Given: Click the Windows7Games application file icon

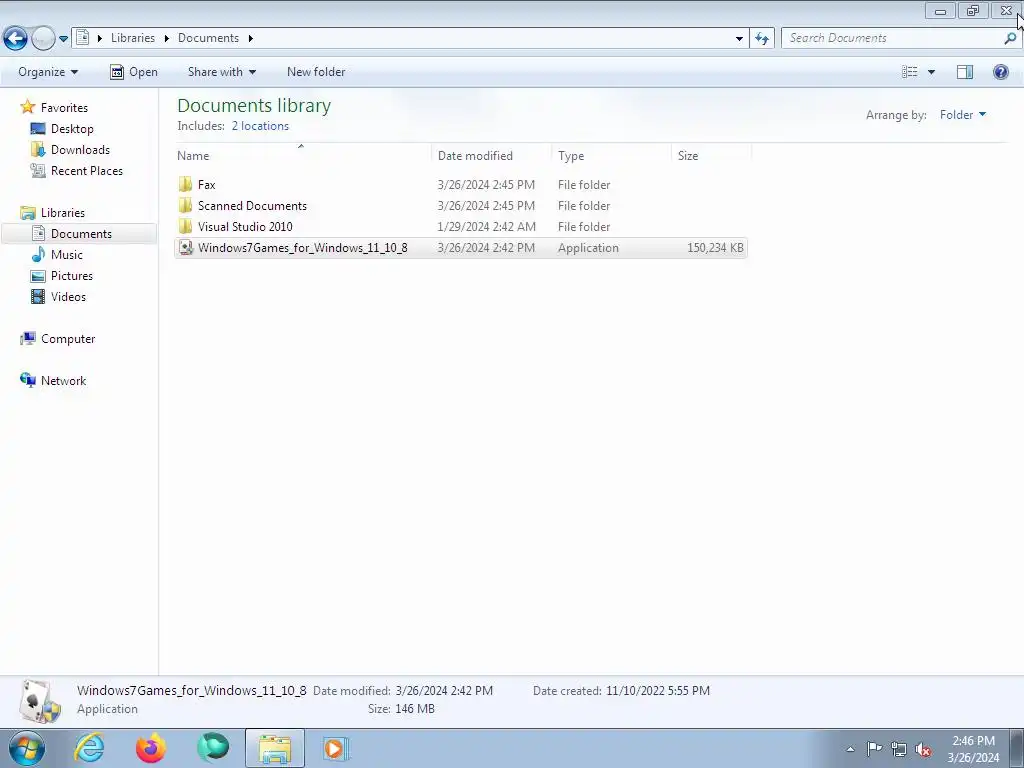Looking at the screenshot, I should (x=186, y=248).
